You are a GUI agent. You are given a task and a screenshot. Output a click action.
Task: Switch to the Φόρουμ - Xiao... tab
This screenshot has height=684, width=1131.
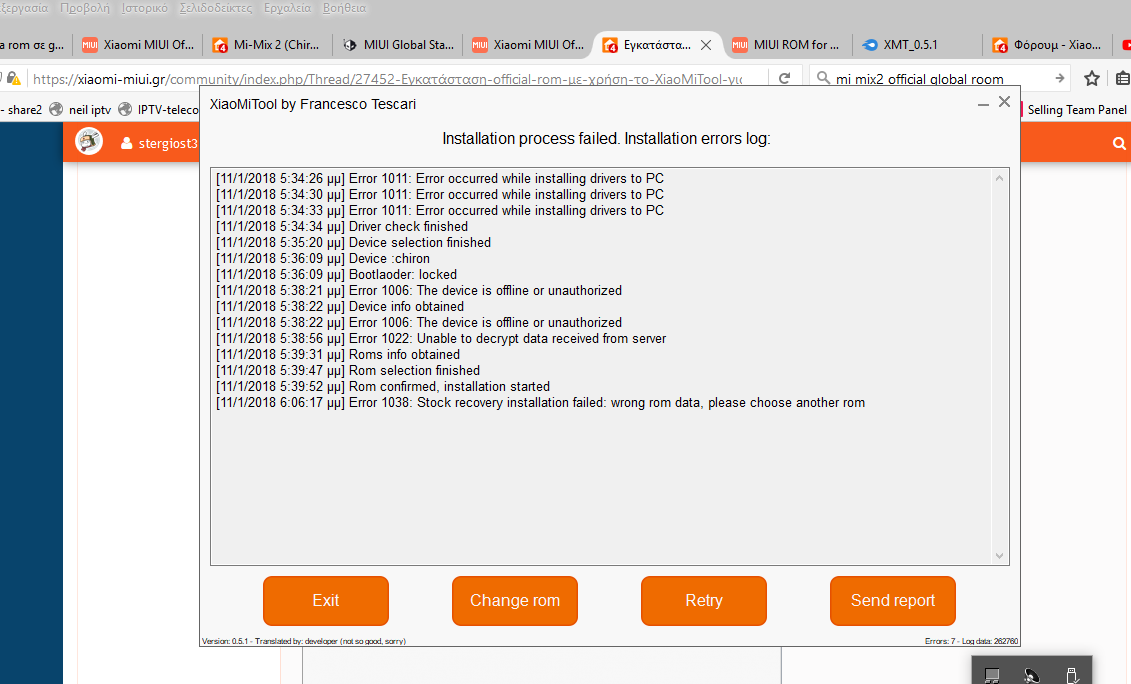point(1047,45)
